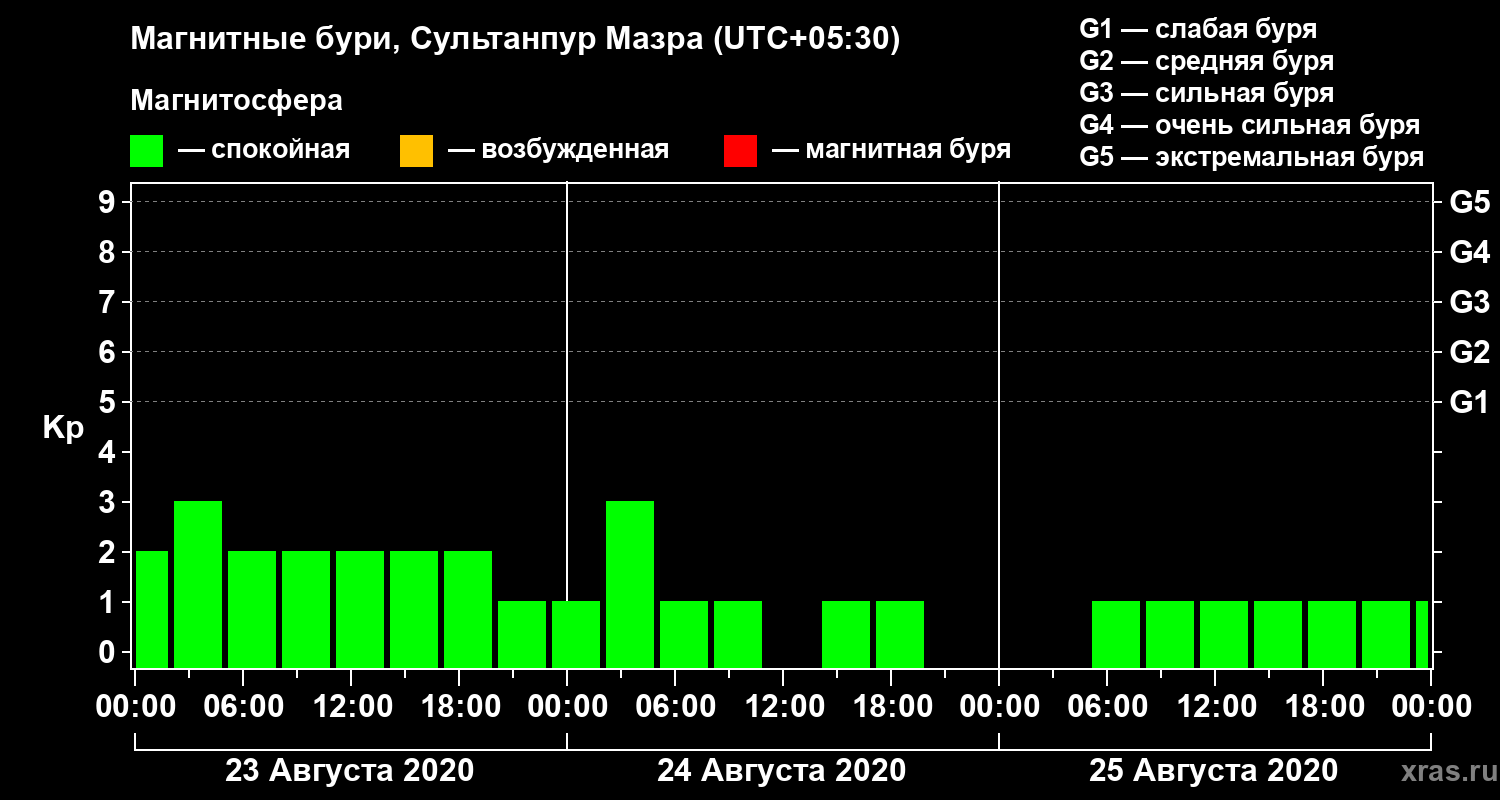Click the 12:00 Kp 1 bar on 25 August
This screenshot has width=1500, height=800.
tap(1224, 634)
